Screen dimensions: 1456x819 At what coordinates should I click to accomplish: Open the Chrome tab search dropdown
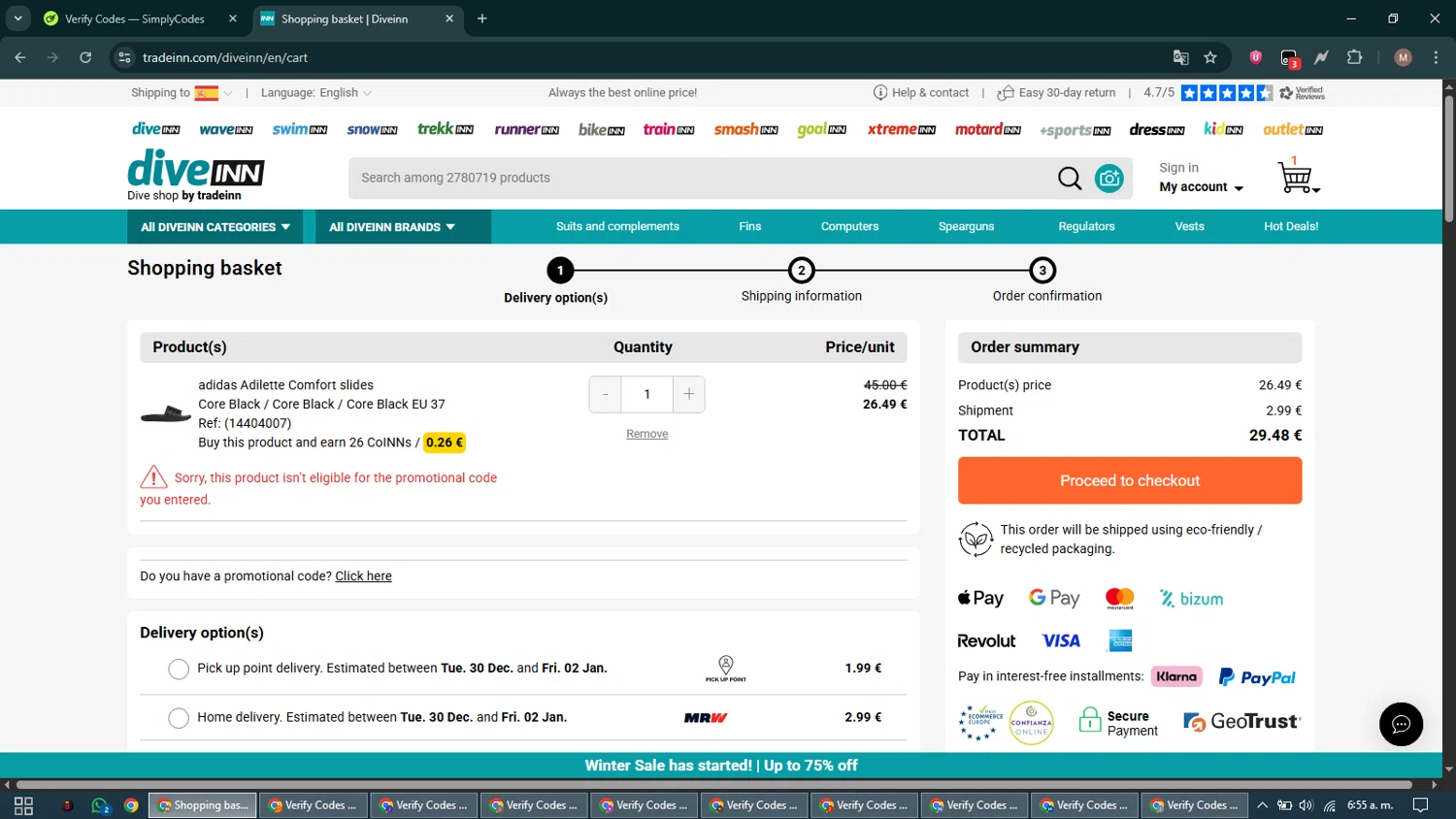(17, 18)
